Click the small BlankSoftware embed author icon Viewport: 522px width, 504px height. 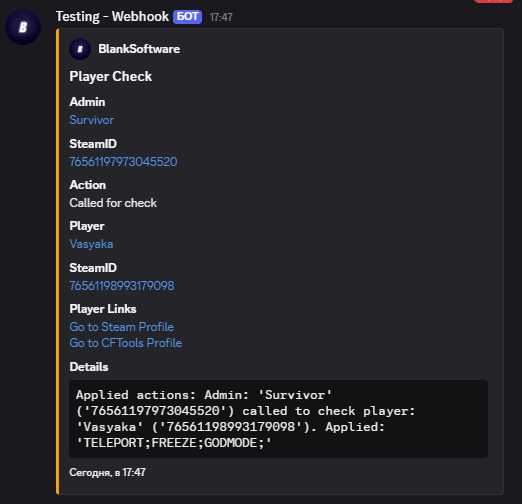[x=80, y=49]
